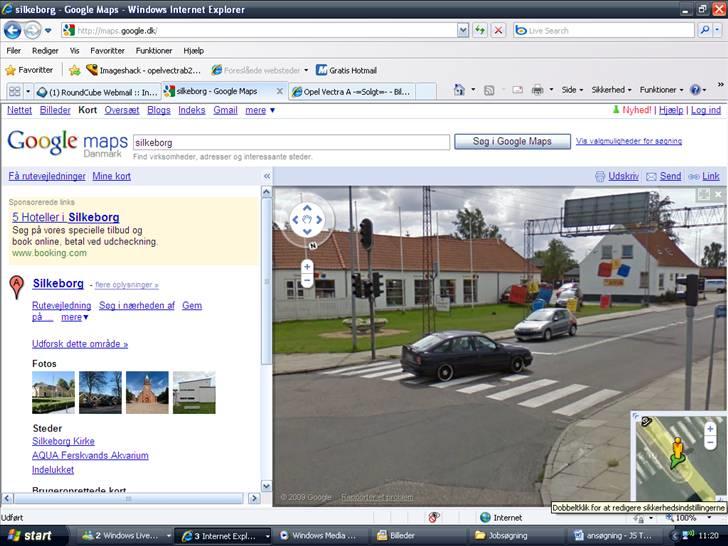Open the 'Silkeborg Kirke' link
728x546 pixels.
63,441
